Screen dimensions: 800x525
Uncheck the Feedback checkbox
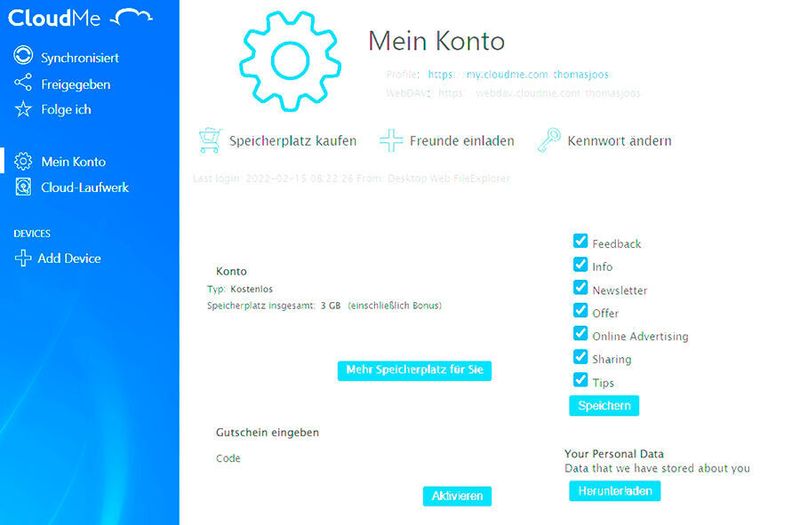point(580,241)
